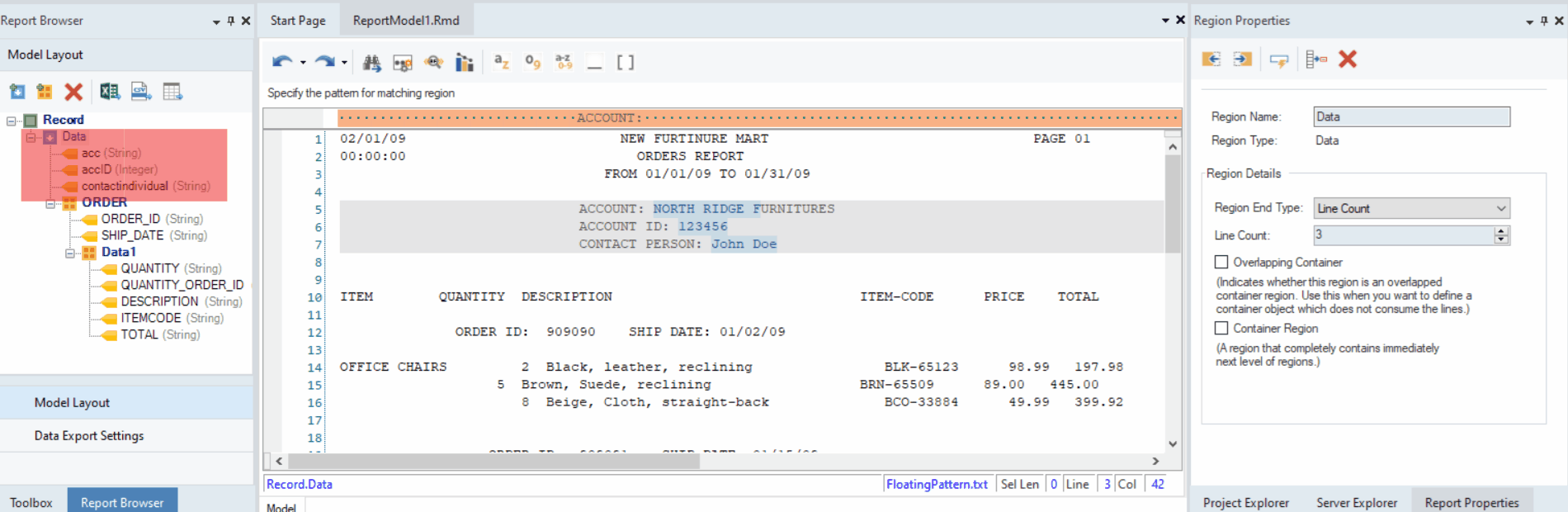This screenshot has width=1568, height=512.
Task: Select the digits '09' pattern icon
Action: click(532, 62)
